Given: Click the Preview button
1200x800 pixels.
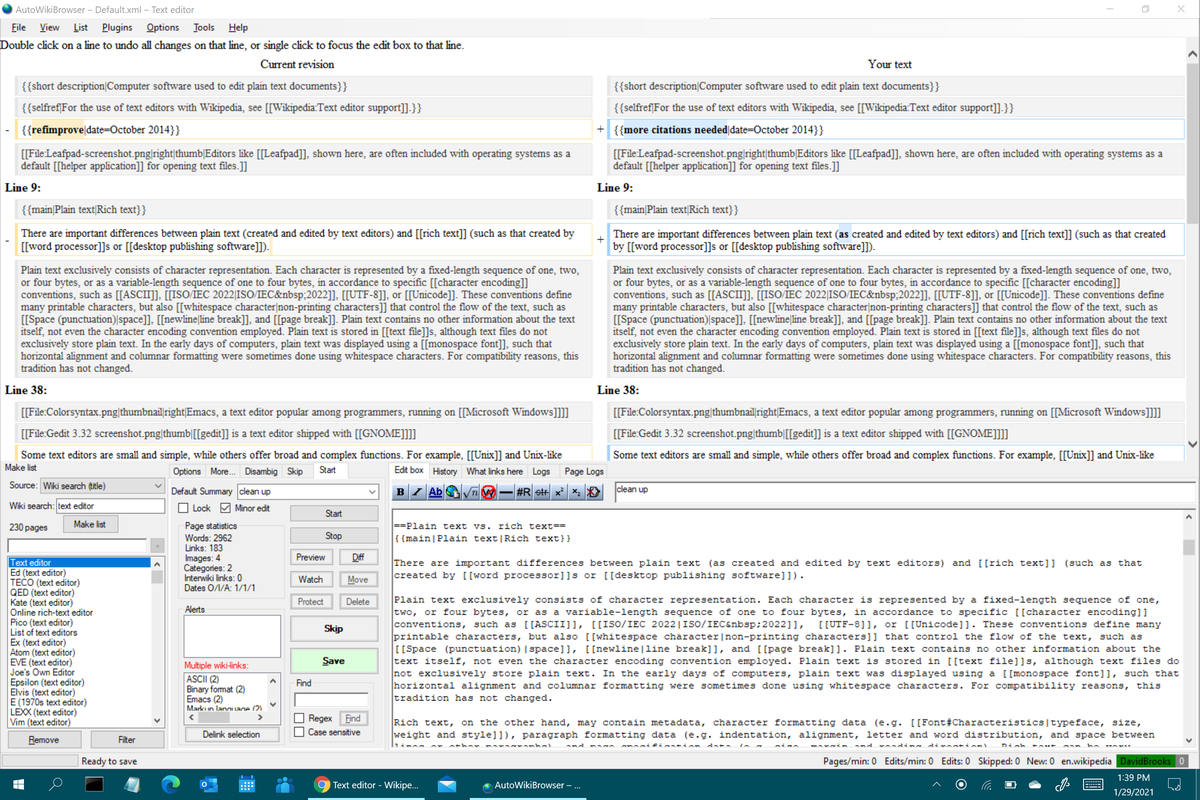Looking at the screenshot, I should [x=311, y=557].
